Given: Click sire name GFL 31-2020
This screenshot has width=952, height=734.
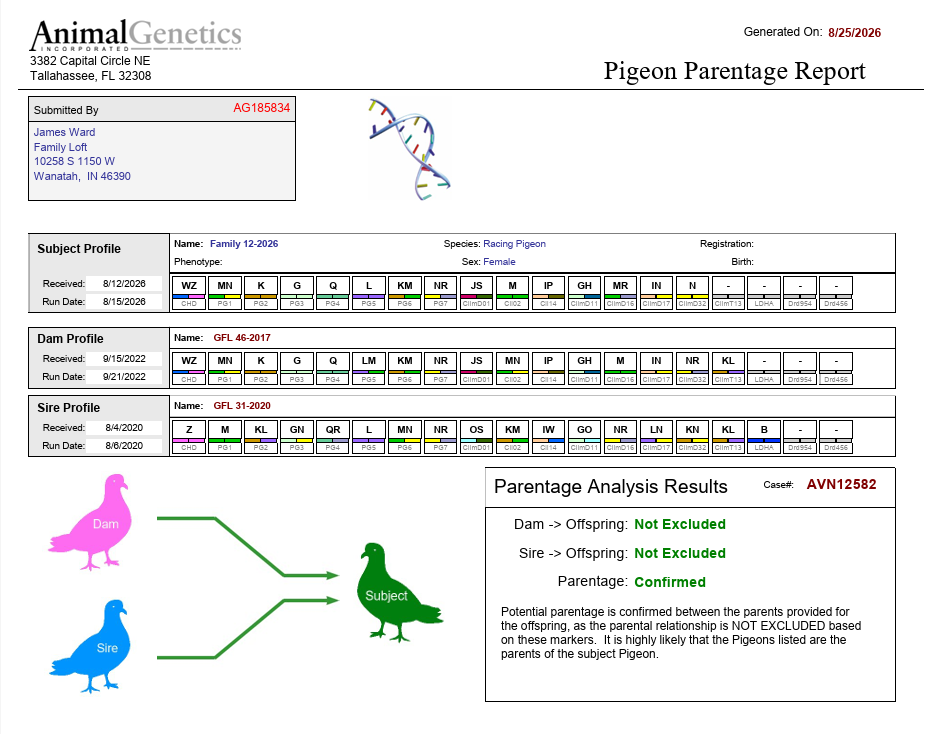Looking at the screenshot, I should click(x=242, y=406).
